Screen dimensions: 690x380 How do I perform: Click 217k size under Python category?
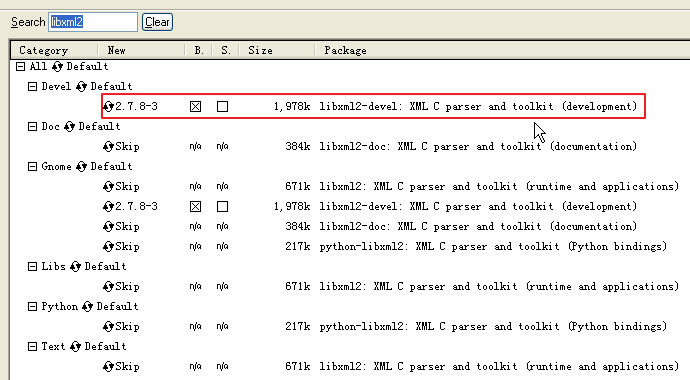click(x=298, y=326)
